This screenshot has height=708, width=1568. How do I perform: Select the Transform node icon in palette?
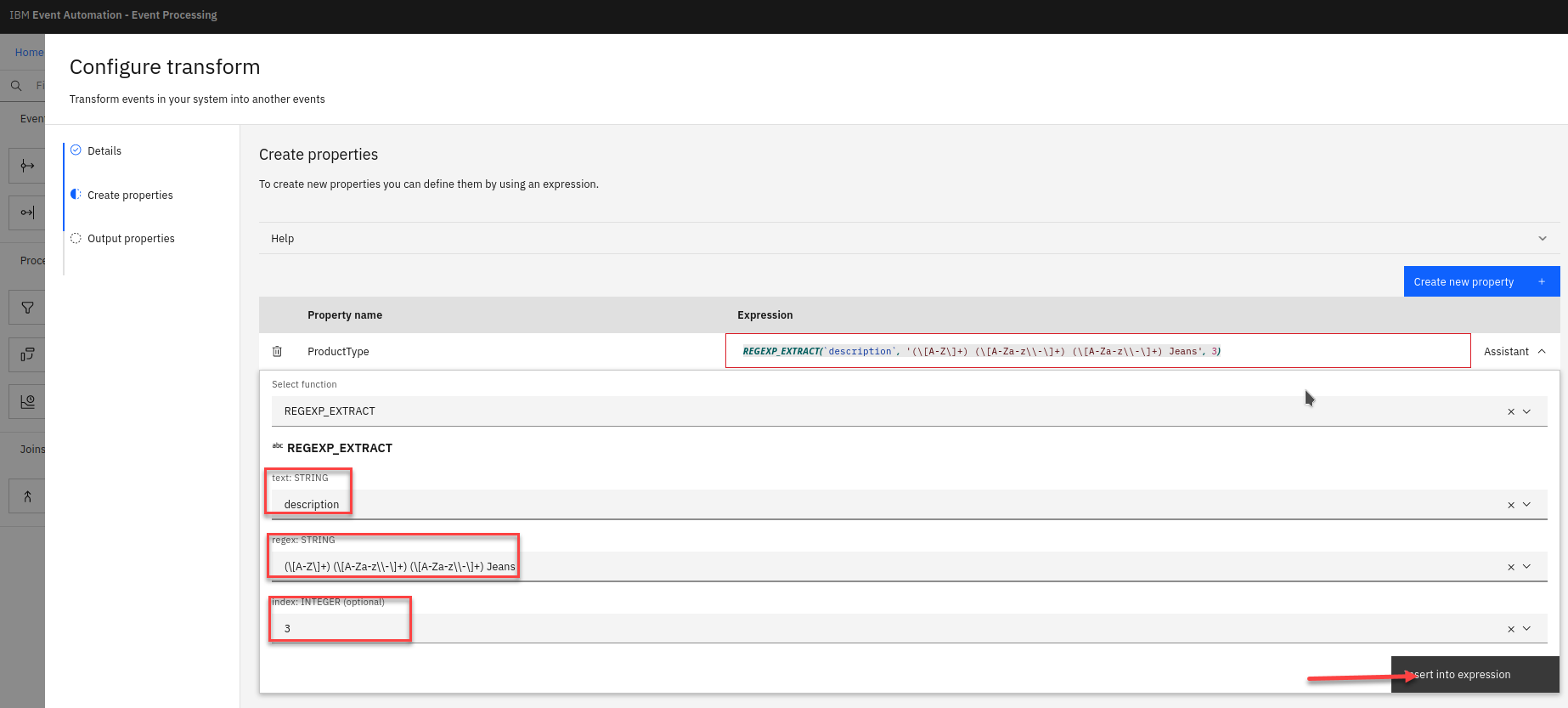click(x=27, y=354)
